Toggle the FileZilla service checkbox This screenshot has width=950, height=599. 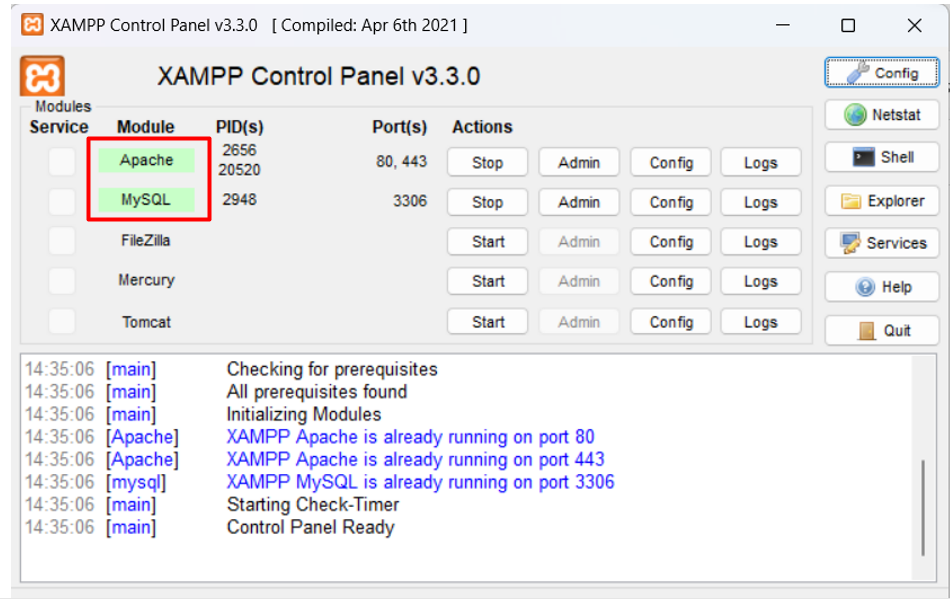(62, 241)
